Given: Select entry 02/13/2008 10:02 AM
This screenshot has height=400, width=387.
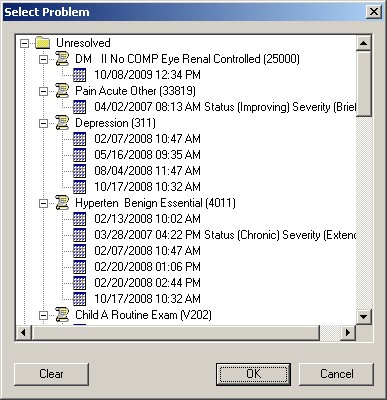Looking at the screenshot, I should click(147, 219).
